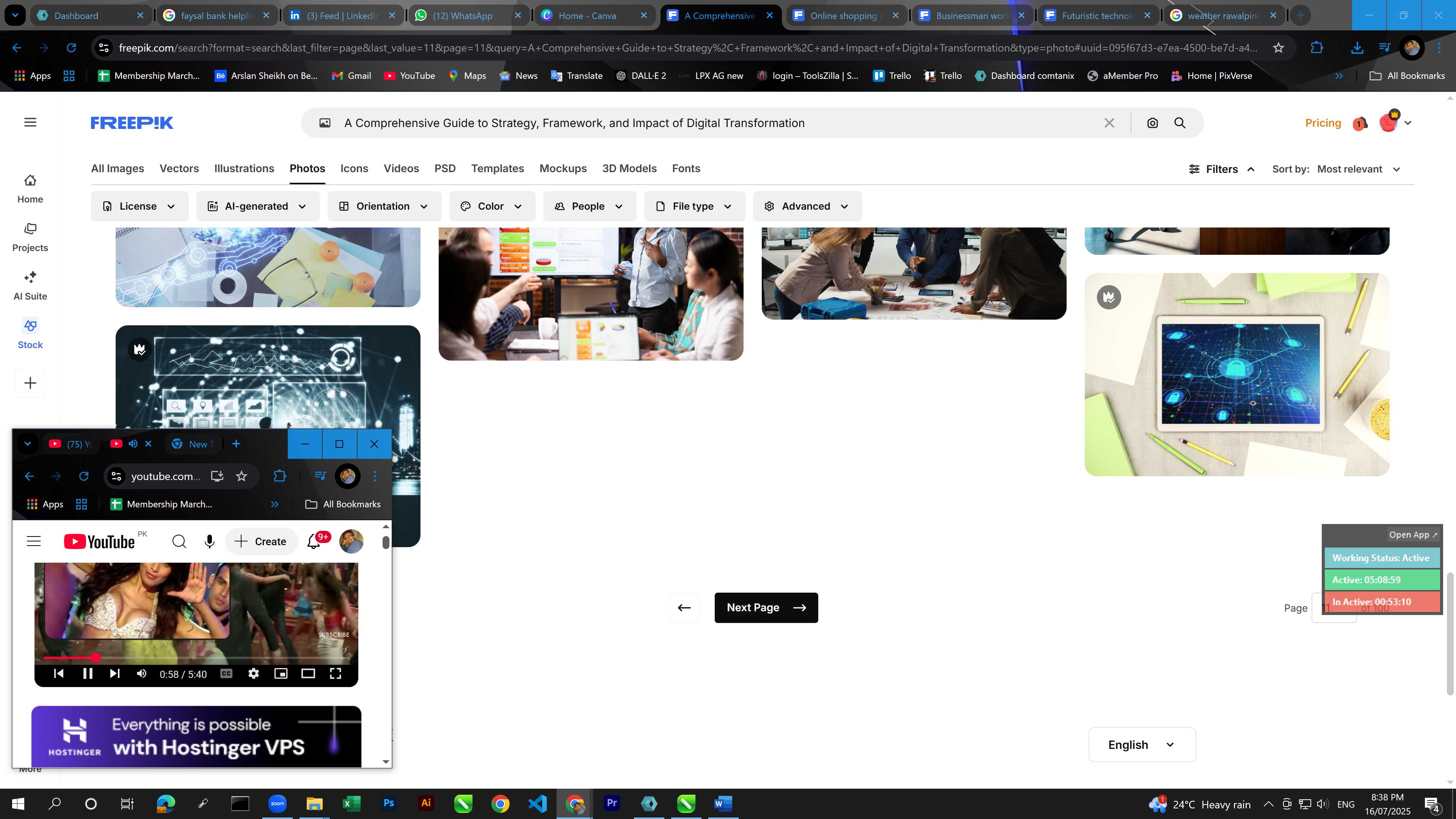Open Gmail bookmark

[x=351, y=76]
